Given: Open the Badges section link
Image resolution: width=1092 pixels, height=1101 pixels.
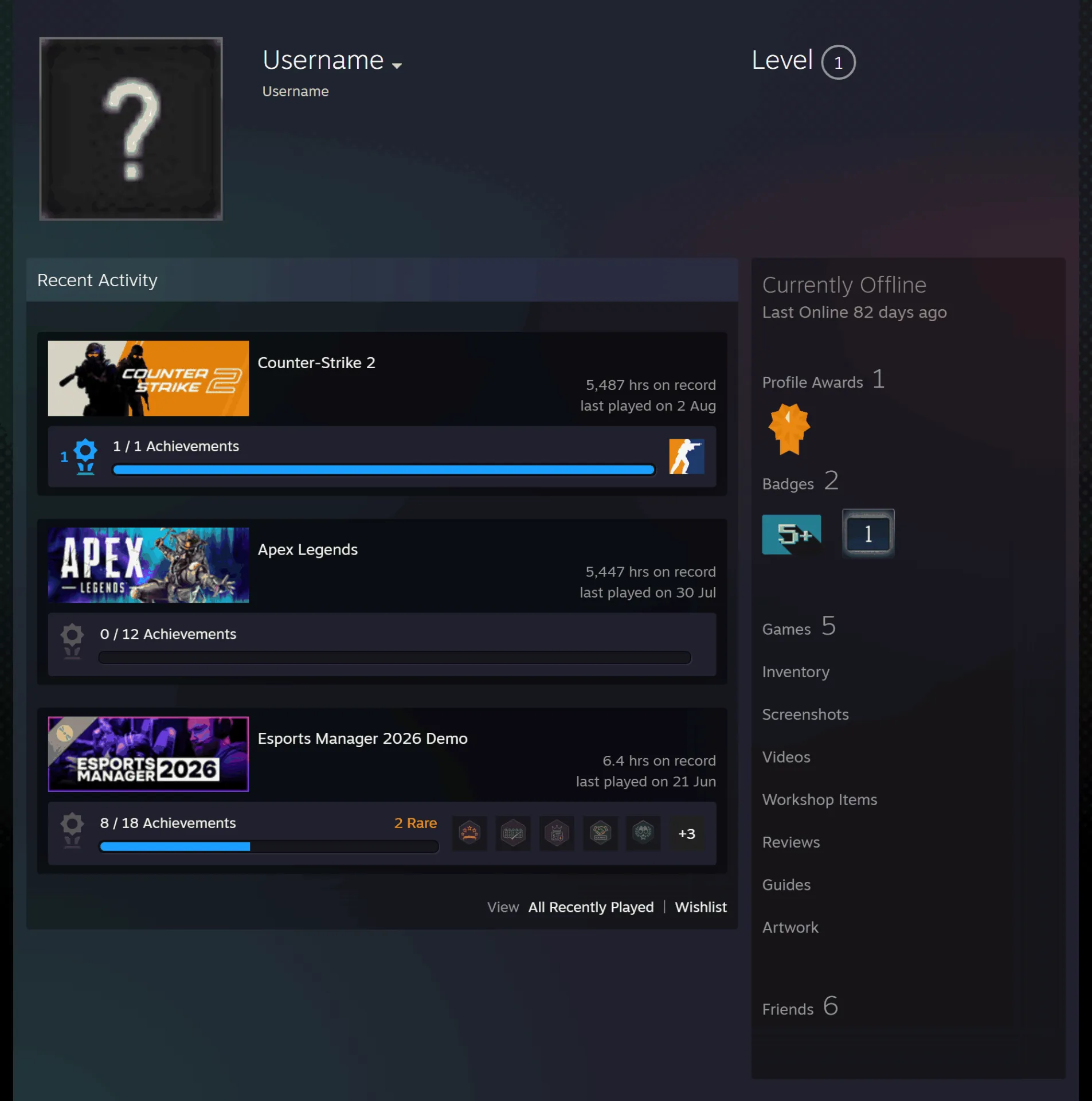Looking at the screenshot, I should coord(800,482).
